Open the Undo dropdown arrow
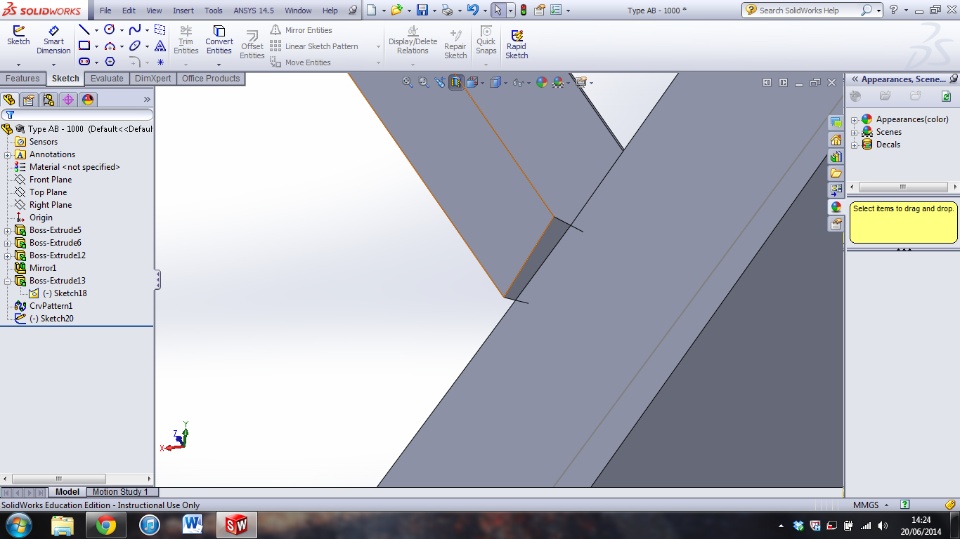 pos(484,10)
